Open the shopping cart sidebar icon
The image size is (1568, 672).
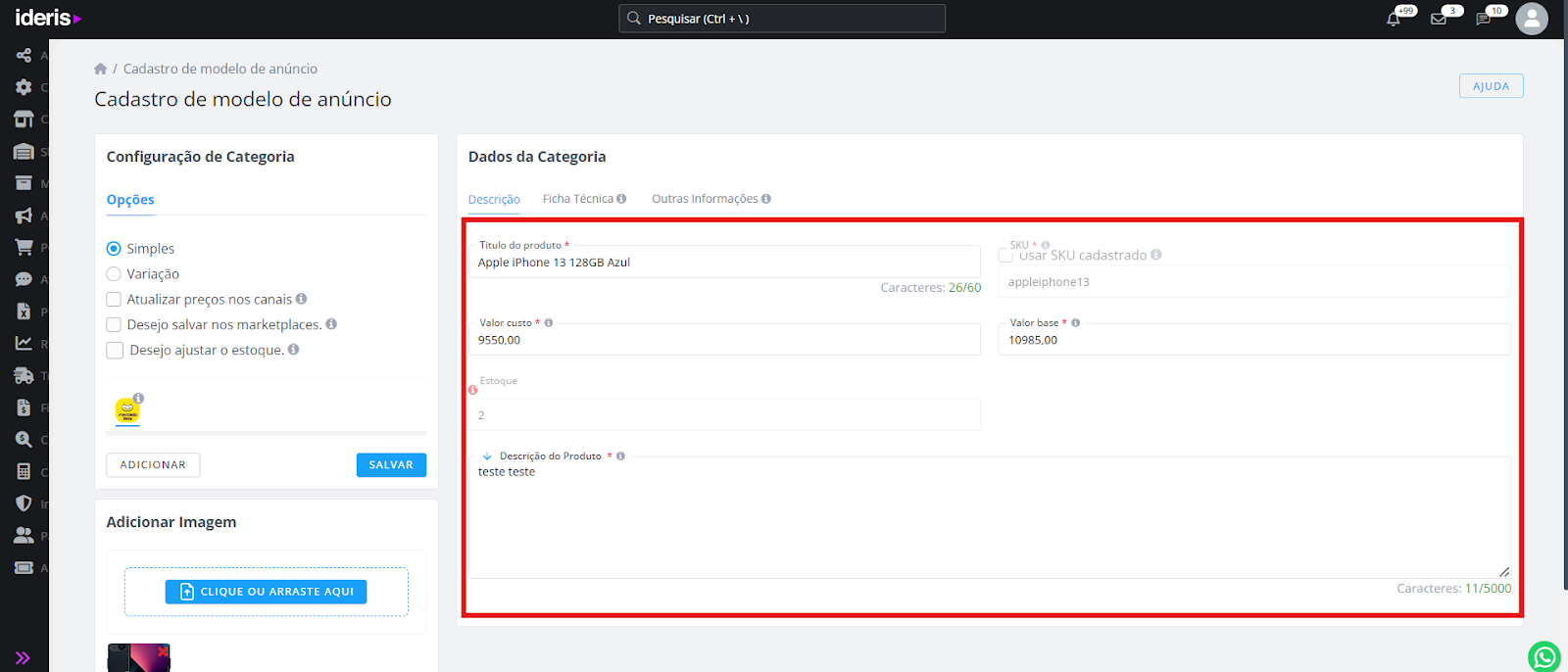[24, 247]
